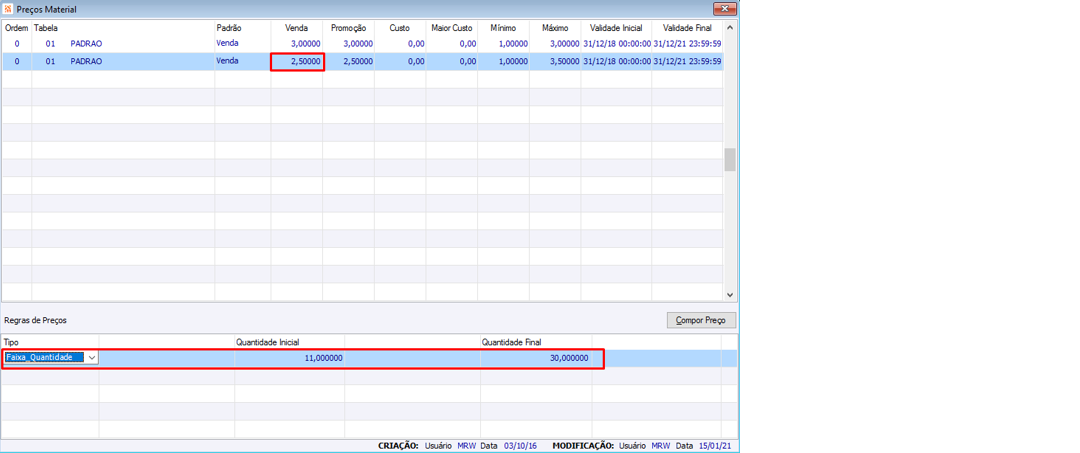This screenshot has width=1080, height=453.
Task: Select Máximo cell showing 3,00000
Action: click(x=555, y=43)
